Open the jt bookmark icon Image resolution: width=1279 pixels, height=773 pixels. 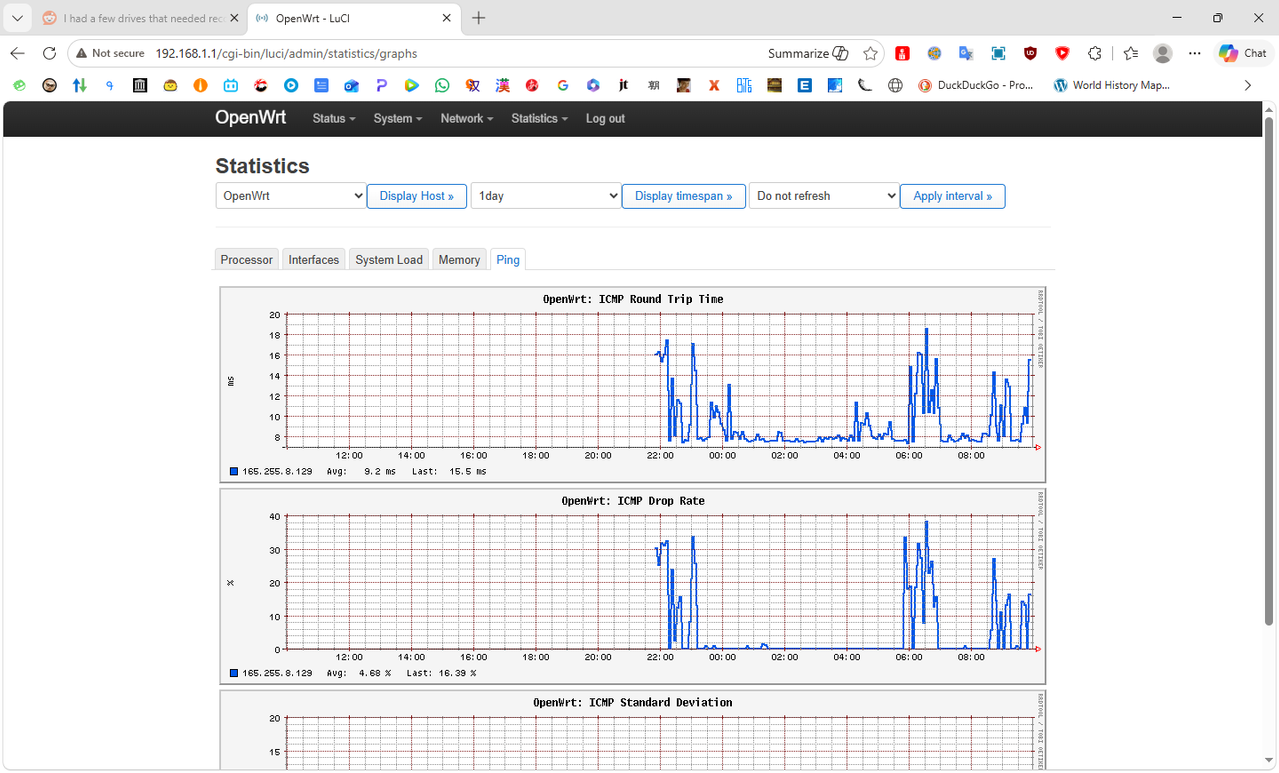click(x=623, y=86)
